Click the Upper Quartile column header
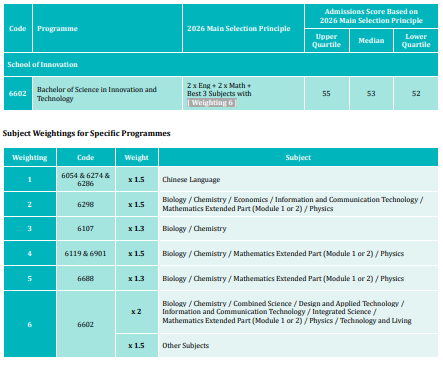Viewport: 443px width, 365px height. [327, 40]
